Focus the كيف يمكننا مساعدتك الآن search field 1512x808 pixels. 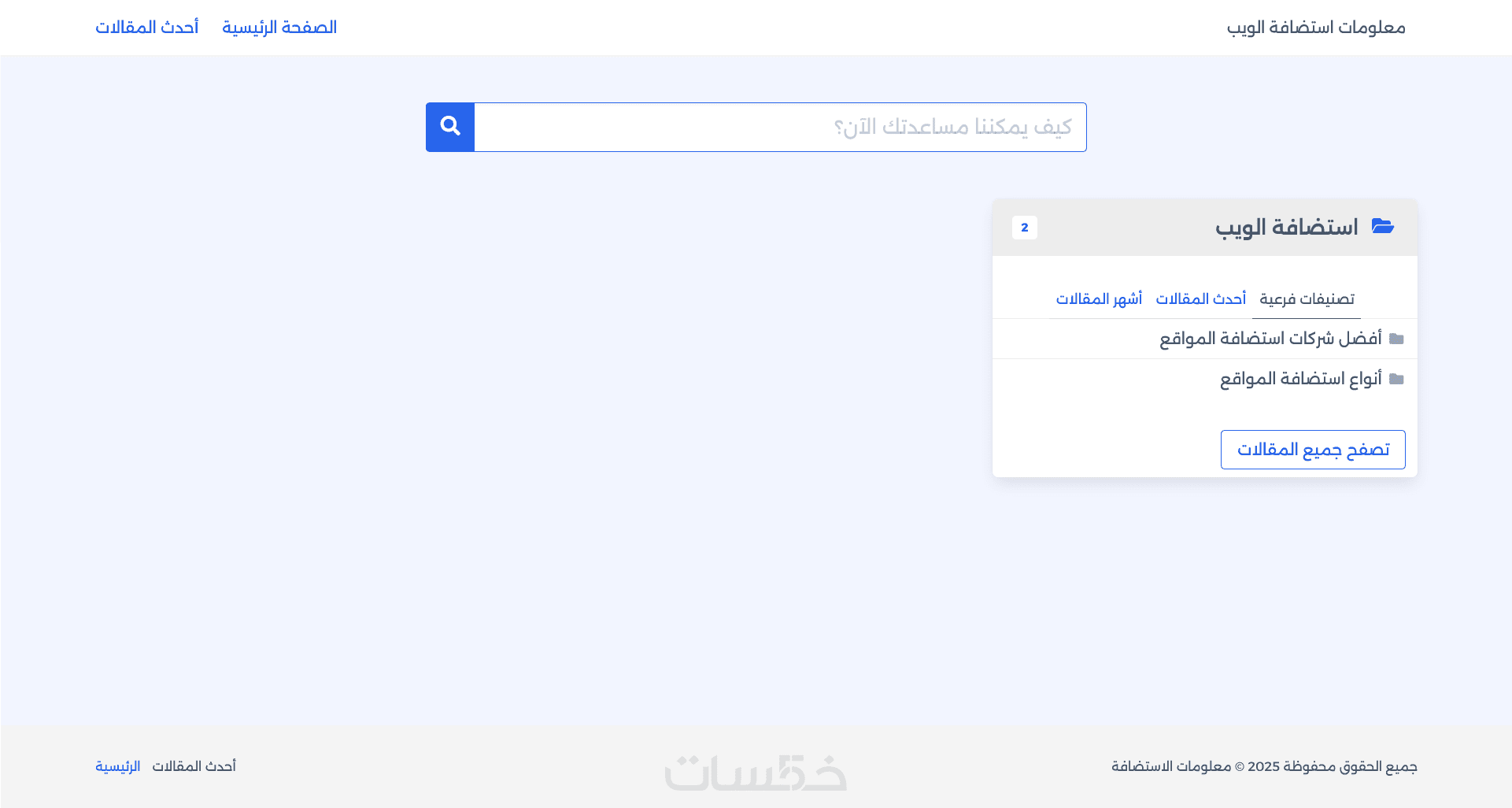tap(779, 127)
